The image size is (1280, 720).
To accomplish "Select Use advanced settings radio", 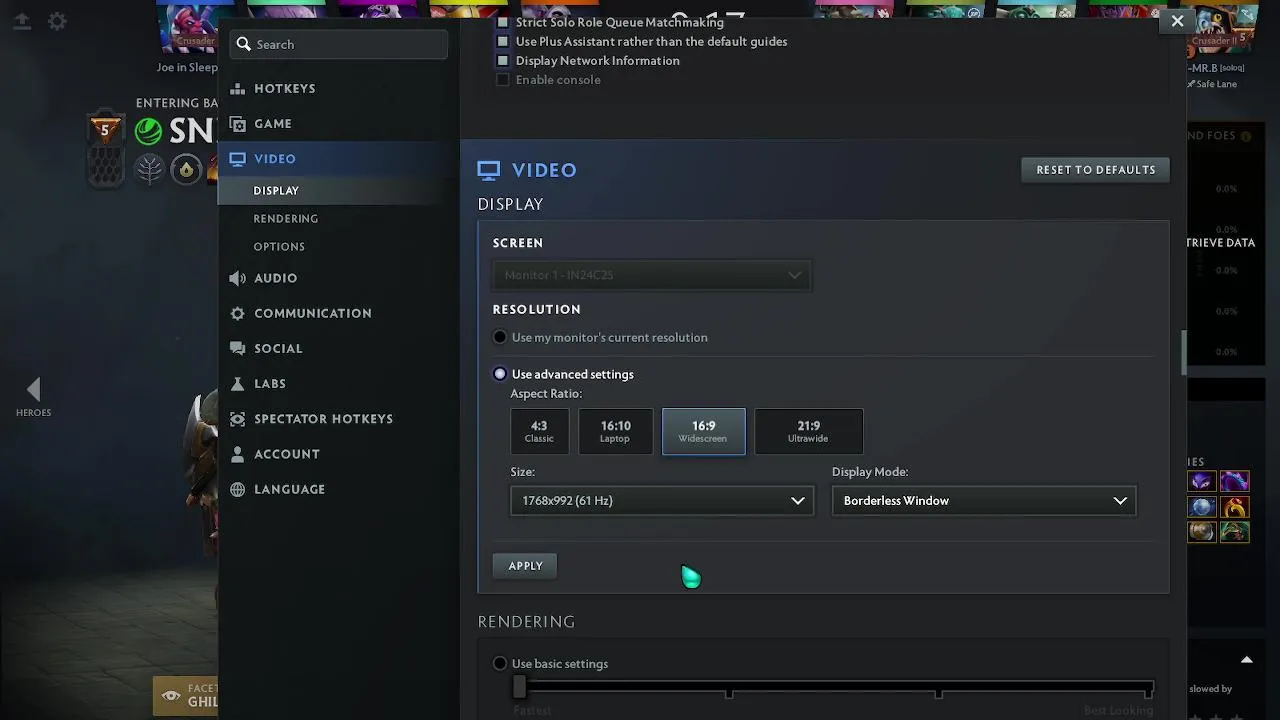I will 500,374.
